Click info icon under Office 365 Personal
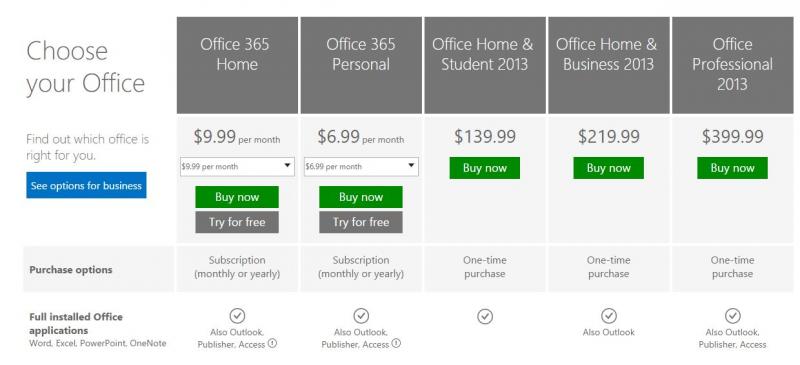 pyautogui.click(x=396, y=344)
